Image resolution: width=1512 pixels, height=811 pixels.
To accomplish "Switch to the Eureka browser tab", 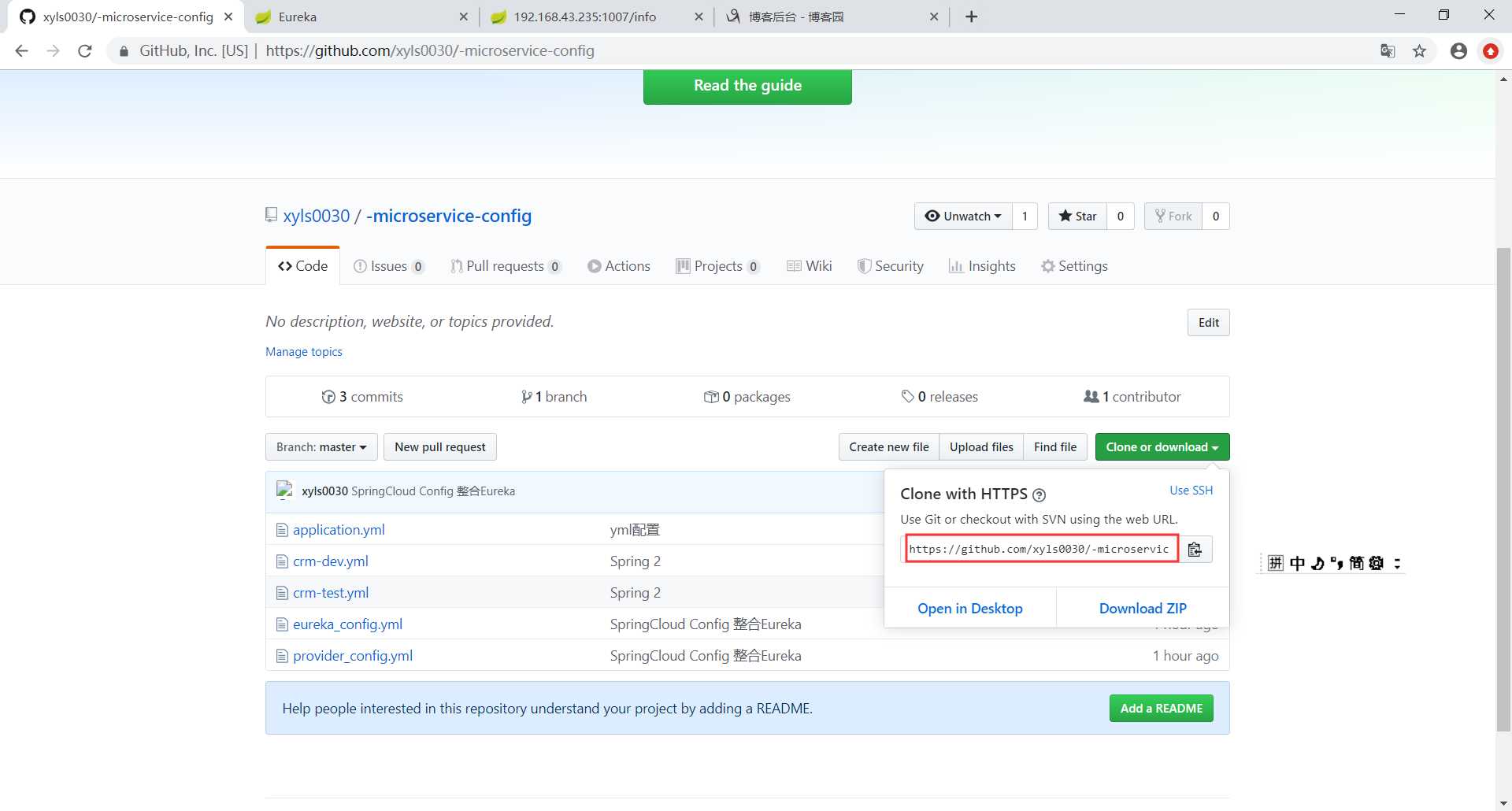I will point(361,17).
